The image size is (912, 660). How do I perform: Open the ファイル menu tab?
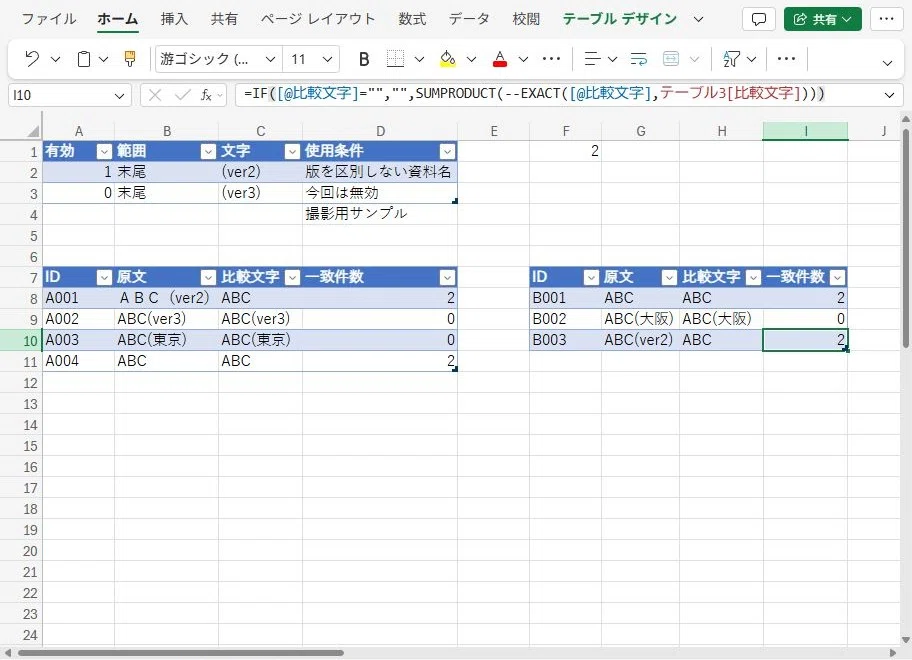49,19
